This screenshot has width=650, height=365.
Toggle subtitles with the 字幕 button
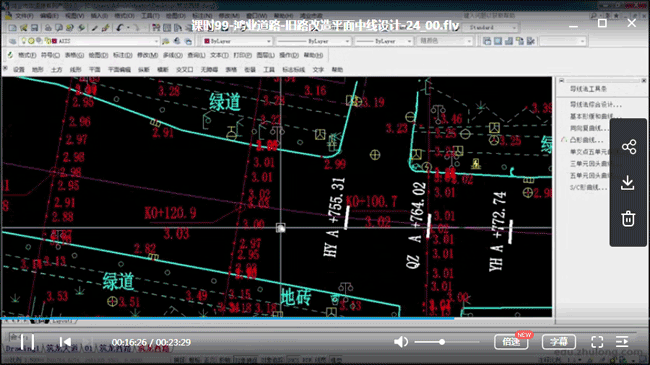tap(559, 342)
